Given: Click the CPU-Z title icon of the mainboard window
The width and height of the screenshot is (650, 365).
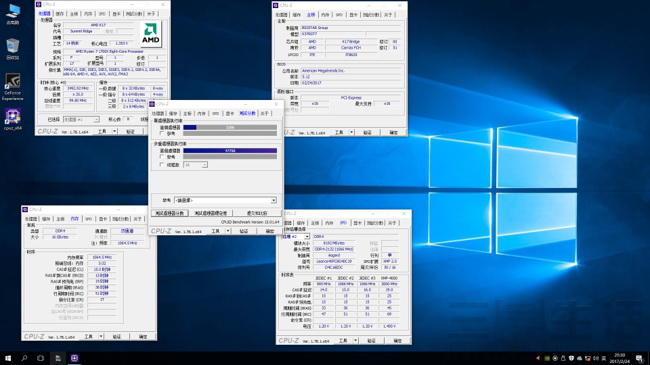Looking at the screenshot, I should coord(276,5).
